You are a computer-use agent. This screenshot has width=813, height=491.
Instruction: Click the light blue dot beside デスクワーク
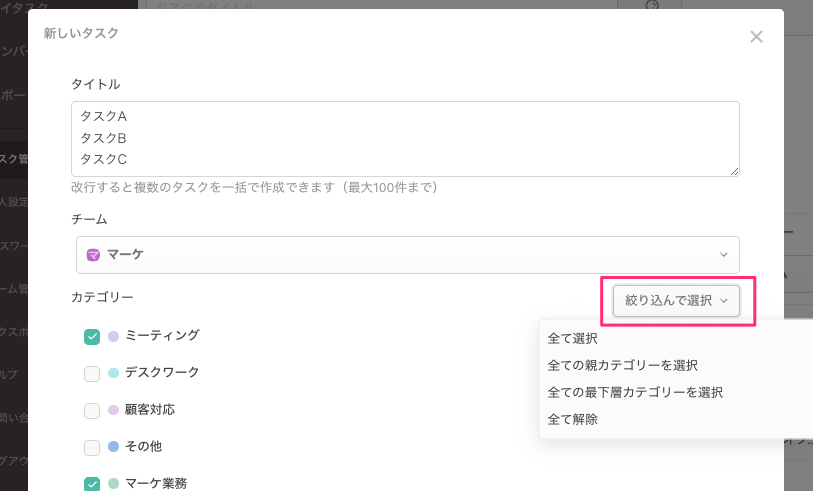pyautogui.click(x=113, y=373)
